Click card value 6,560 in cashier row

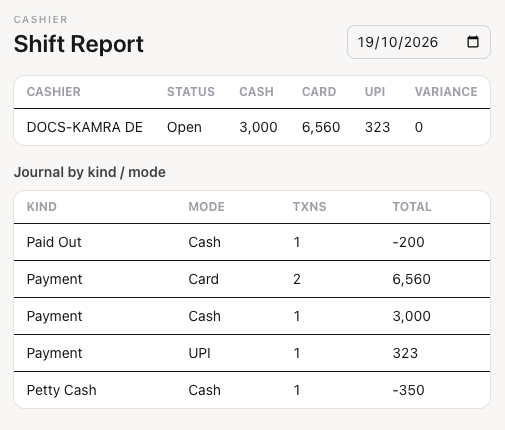pos(321,127)
